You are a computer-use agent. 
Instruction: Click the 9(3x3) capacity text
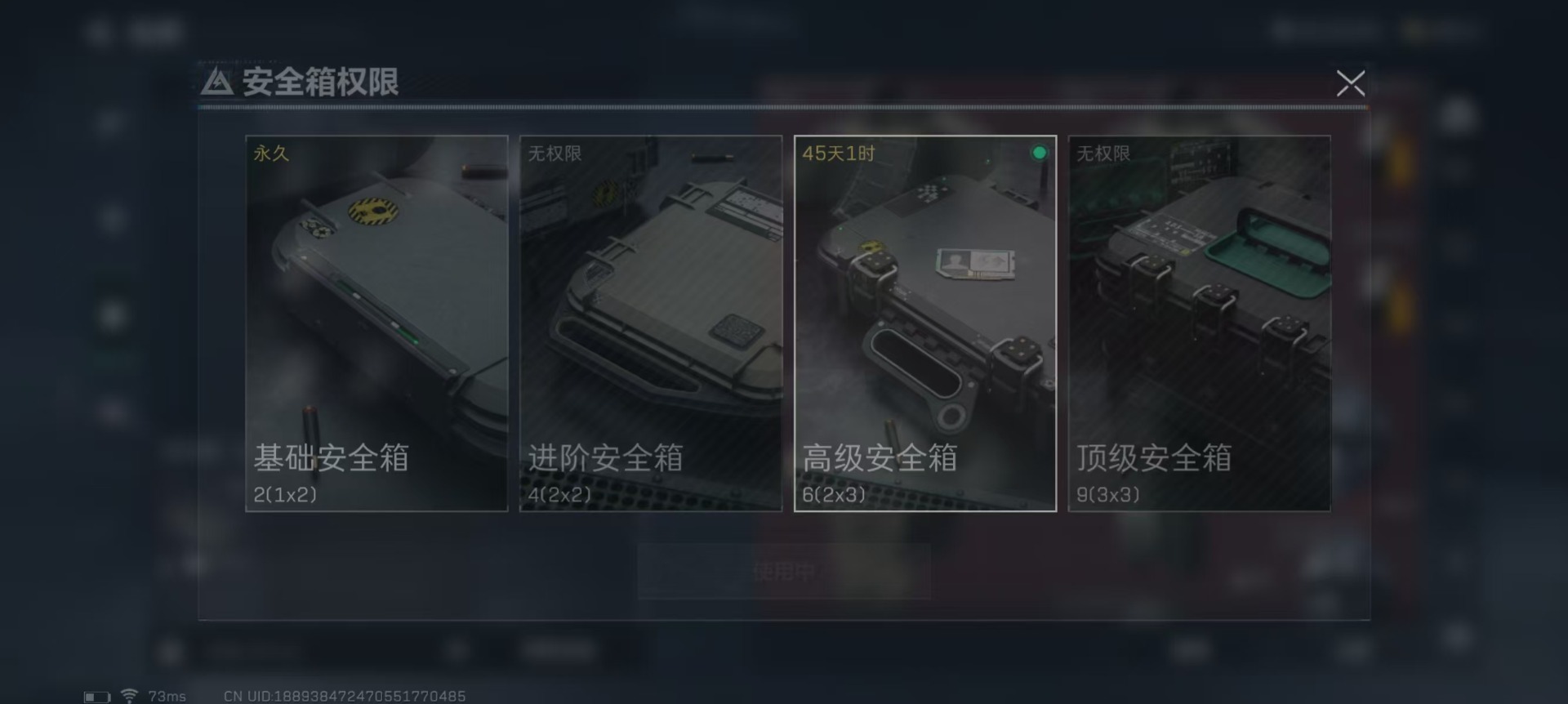[x=1108, y=494]
